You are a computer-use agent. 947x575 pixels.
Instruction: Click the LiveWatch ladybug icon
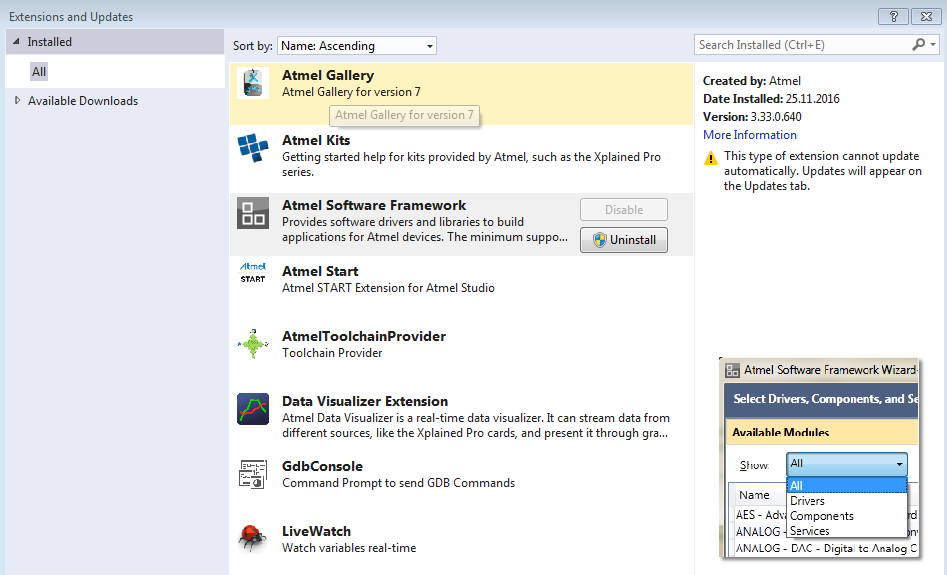coord(252,538)
